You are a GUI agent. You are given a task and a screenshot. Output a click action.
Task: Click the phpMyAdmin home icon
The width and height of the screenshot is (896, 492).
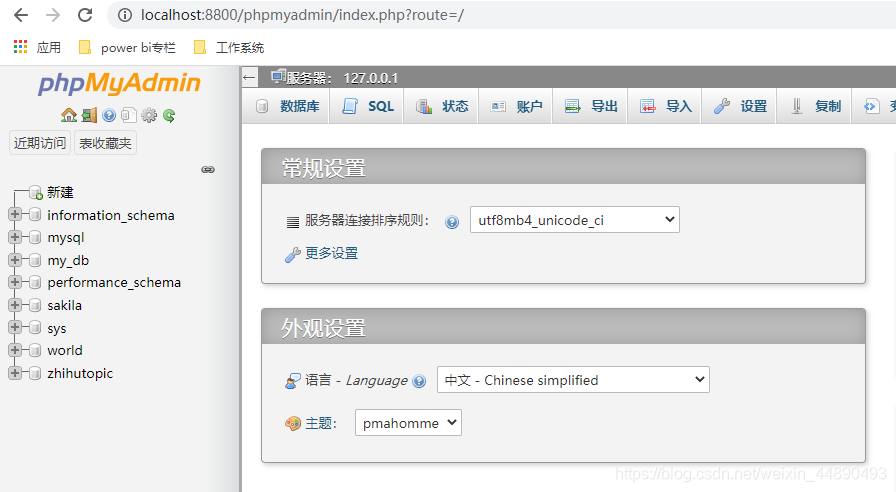pyautogui.click(x=69, y=115)
